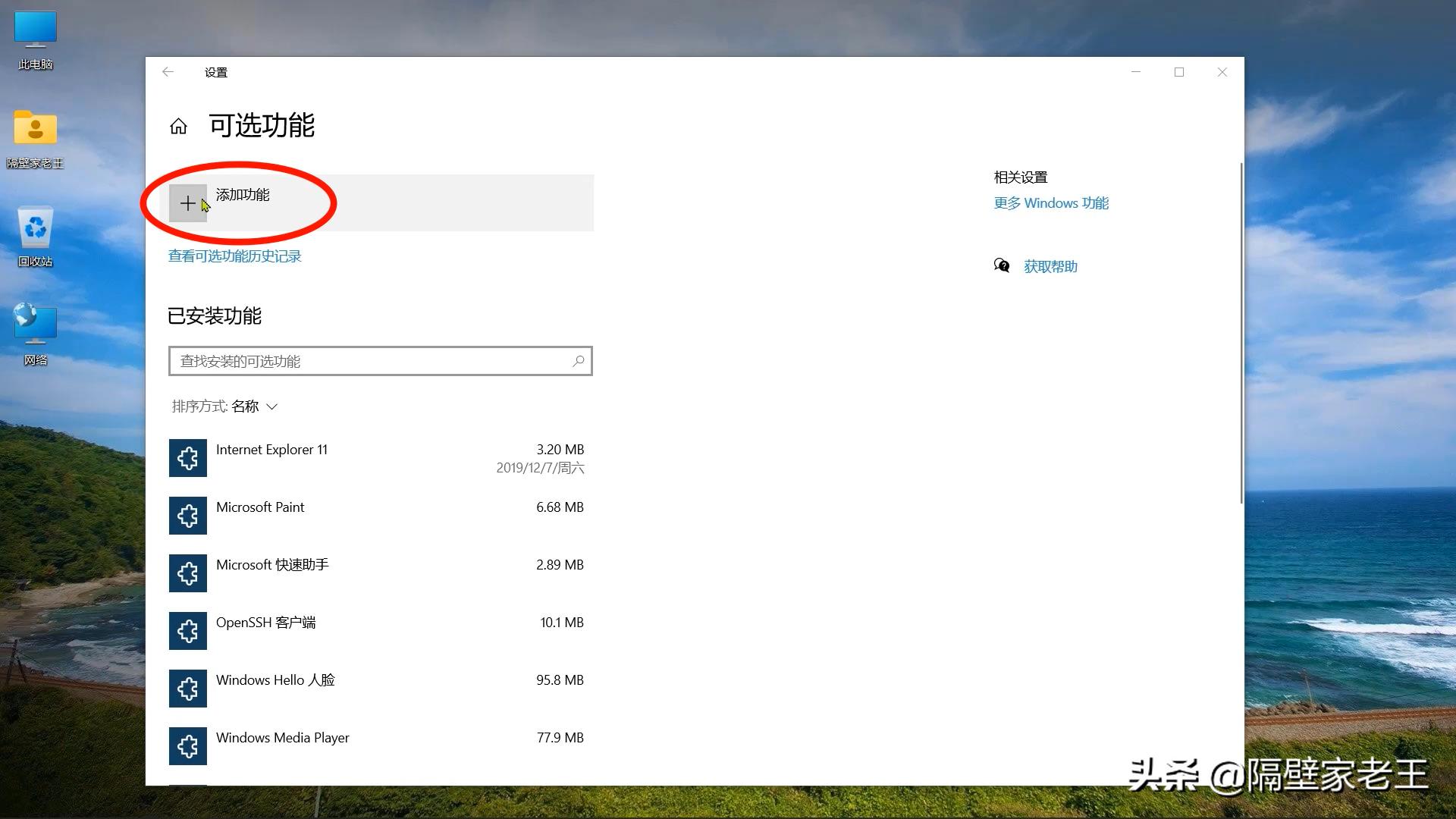Viewport: 1456px width, 819px height.
Task: Click the back arrow in Settings window
Action: pyautogui.click(x=168, y=72)
